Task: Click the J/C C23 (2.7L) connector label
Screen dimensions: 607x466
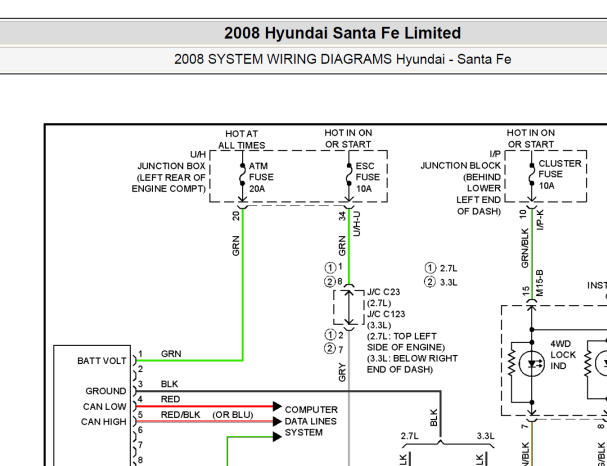Action: click(x=383, y=297)
